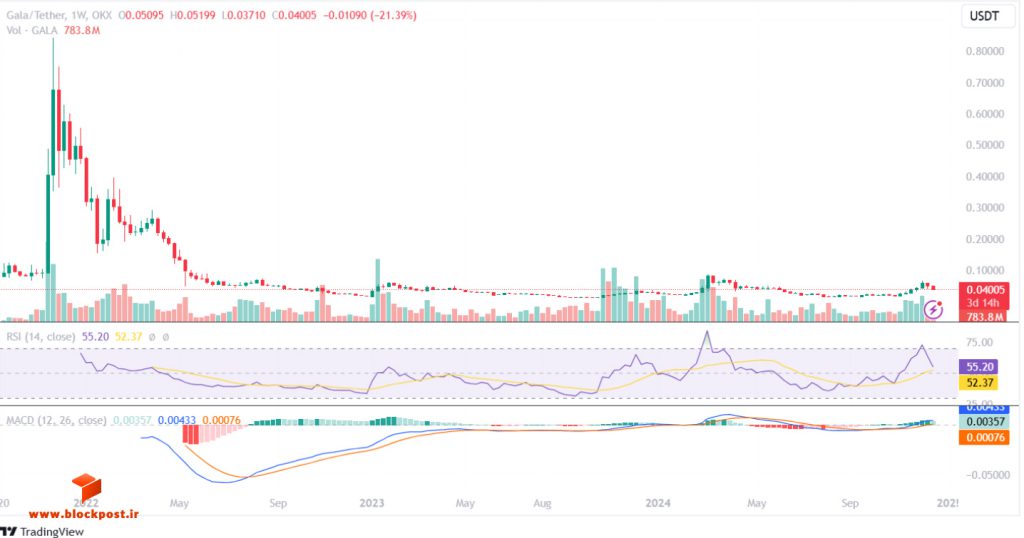This screenshot has height=538, width=1024.
Task: Click the purple lightning flash icon
Action: (x=933, y=309)
